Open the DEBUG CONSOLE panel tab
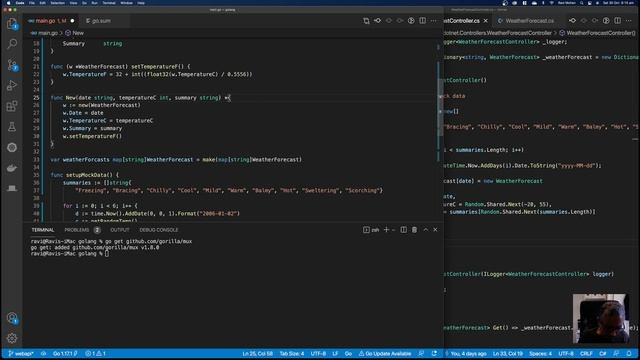This screenshot has height=360, width=640. pyautogui.click(x=159, y=230)
